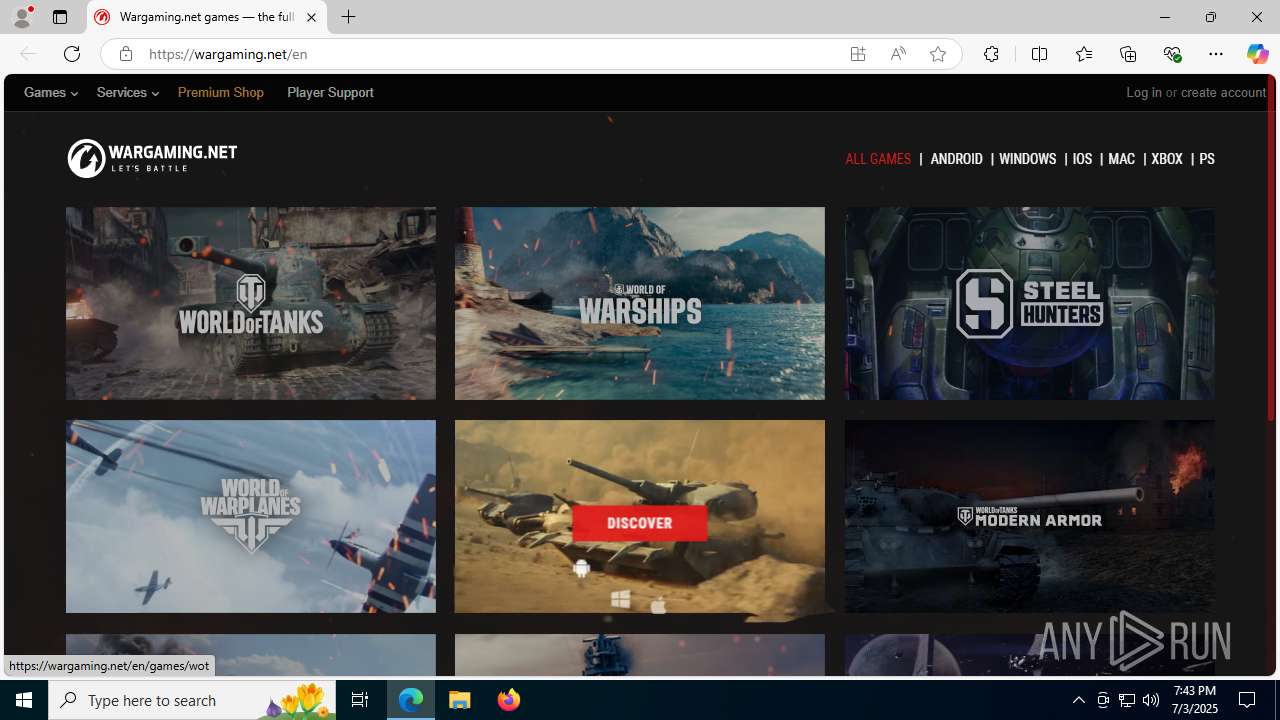Click the Wargaming.net logo
Image resolution: width=1280 pixels, height=720 pixels.
coord(152,158)
